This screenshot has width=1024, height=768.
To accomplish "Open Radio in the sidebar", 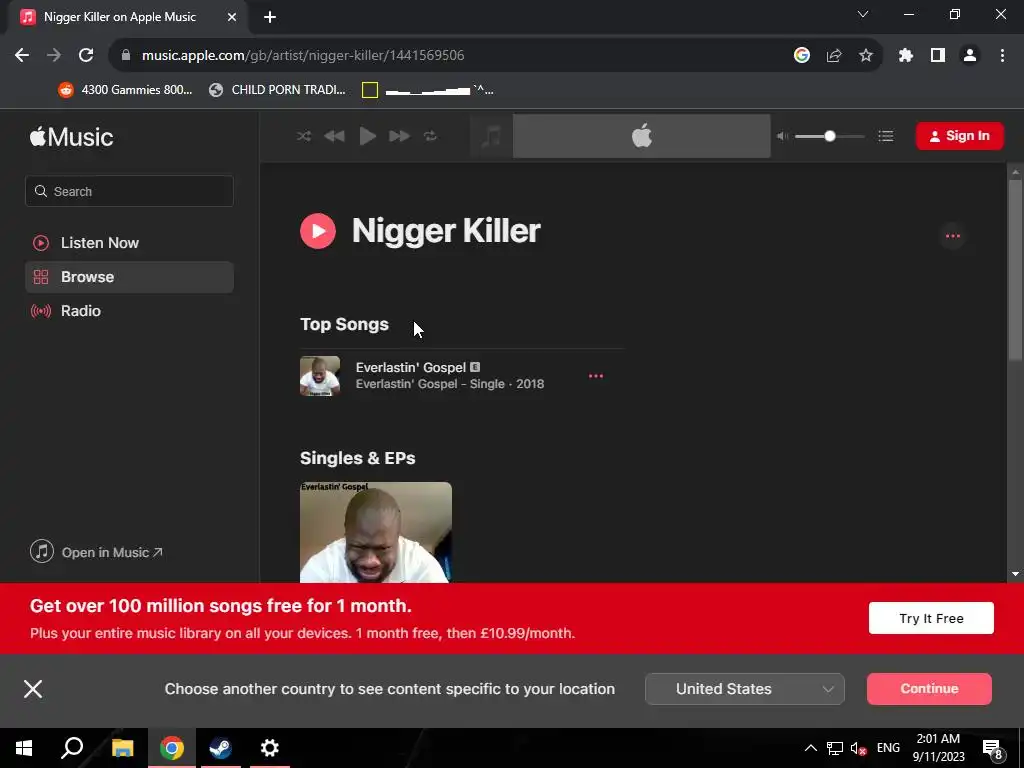I will pyautogui.click(x=129, y=311).
